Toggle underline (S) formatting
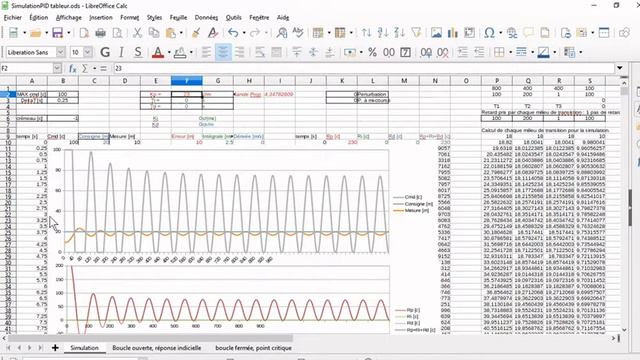 (138, 52)
